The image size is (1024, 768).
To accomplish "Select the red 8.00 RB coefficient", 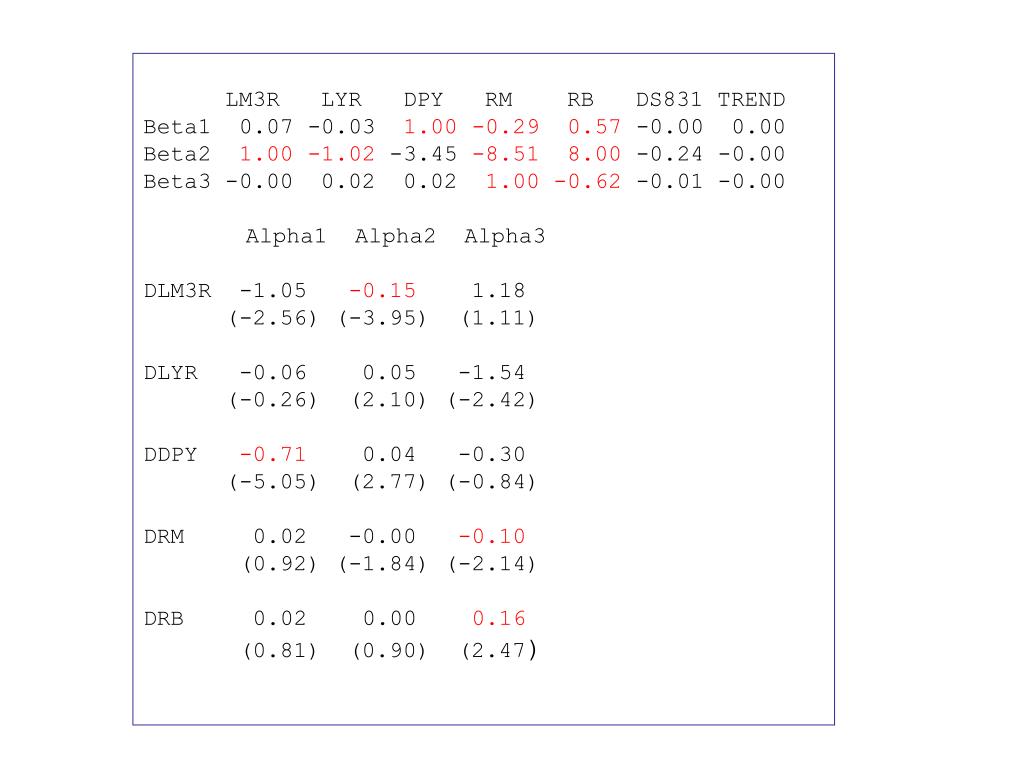I will coord(594,154).
